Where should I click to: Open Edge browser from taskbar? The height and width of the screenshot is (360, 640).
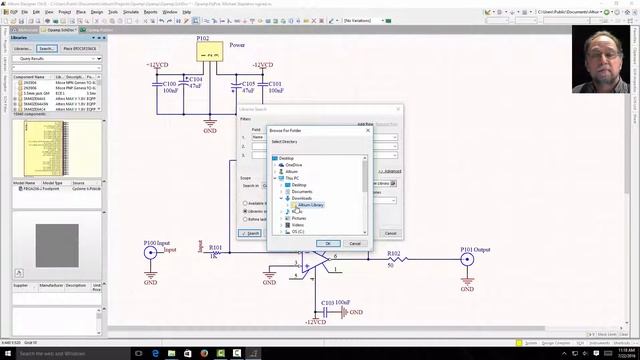[x=155, y=353]
